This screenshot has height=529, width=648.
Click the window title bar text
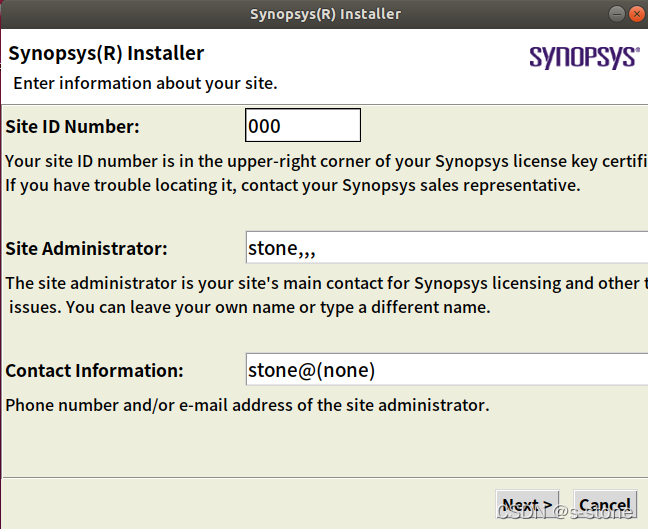325,14
